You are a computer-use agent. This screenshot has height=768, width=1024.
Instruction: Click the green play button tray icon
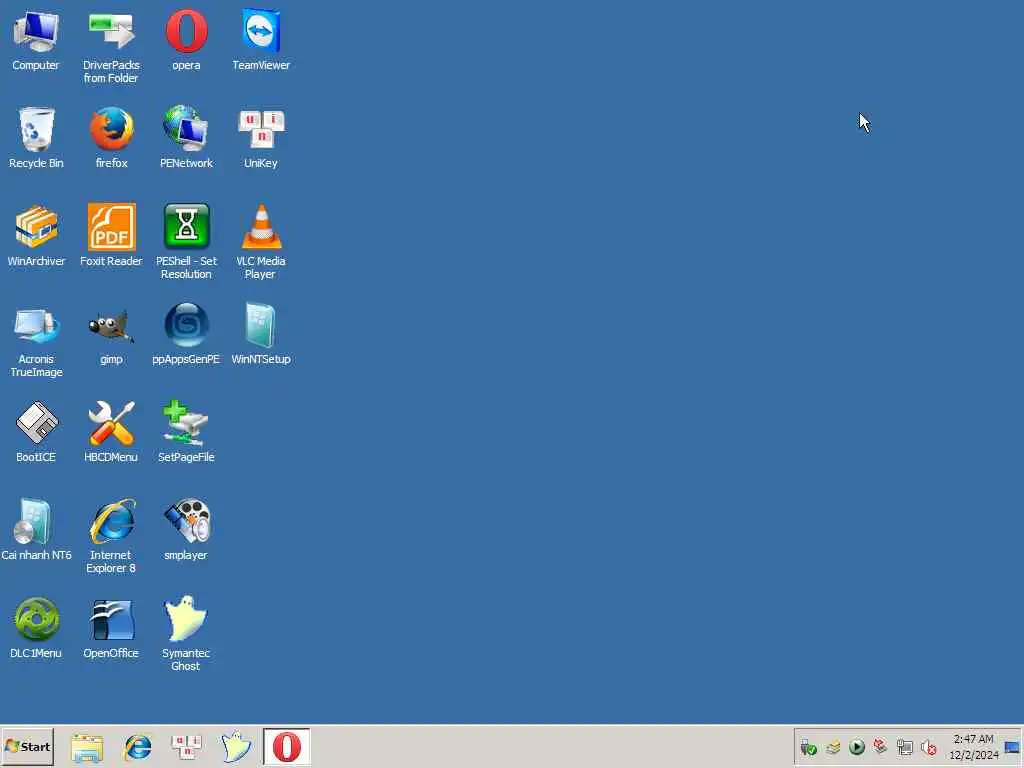tap(857, 747)
